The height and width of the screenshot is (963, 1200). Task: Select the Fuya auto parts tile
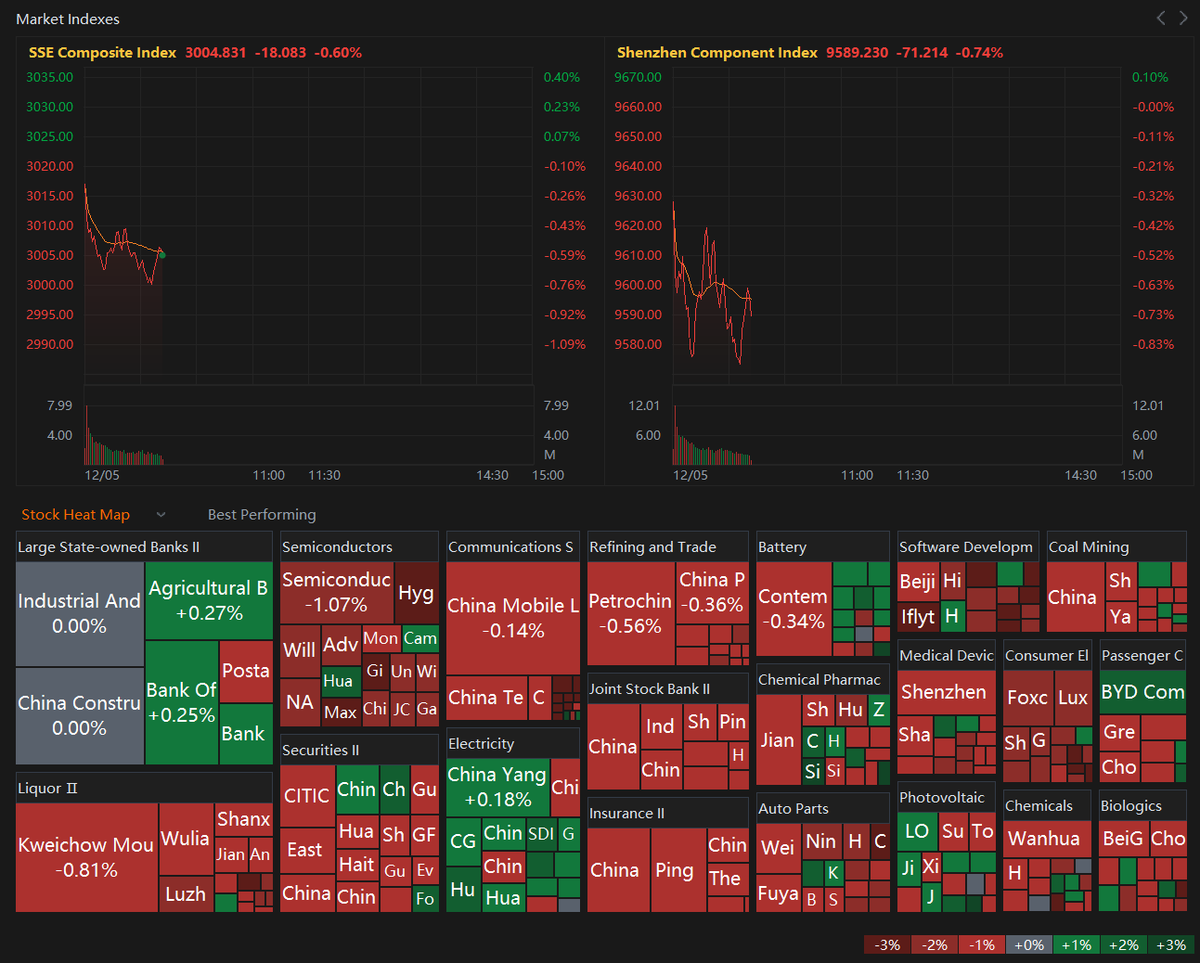pos(777,892)
